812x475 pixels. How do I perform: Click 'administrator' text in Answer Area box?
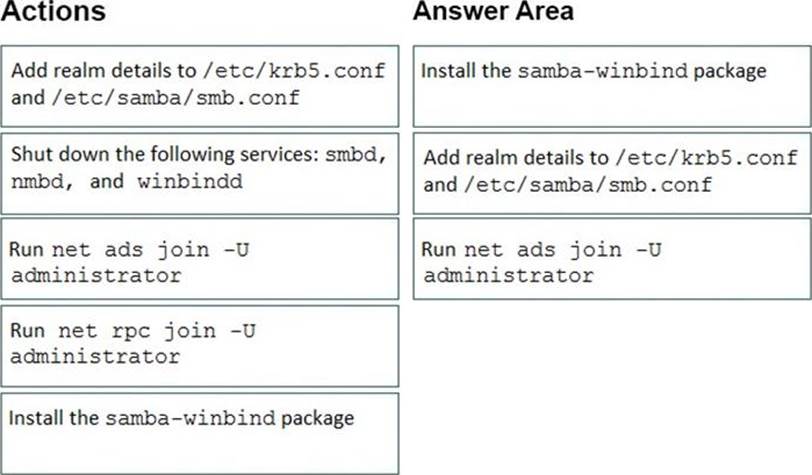pos(507,275)
